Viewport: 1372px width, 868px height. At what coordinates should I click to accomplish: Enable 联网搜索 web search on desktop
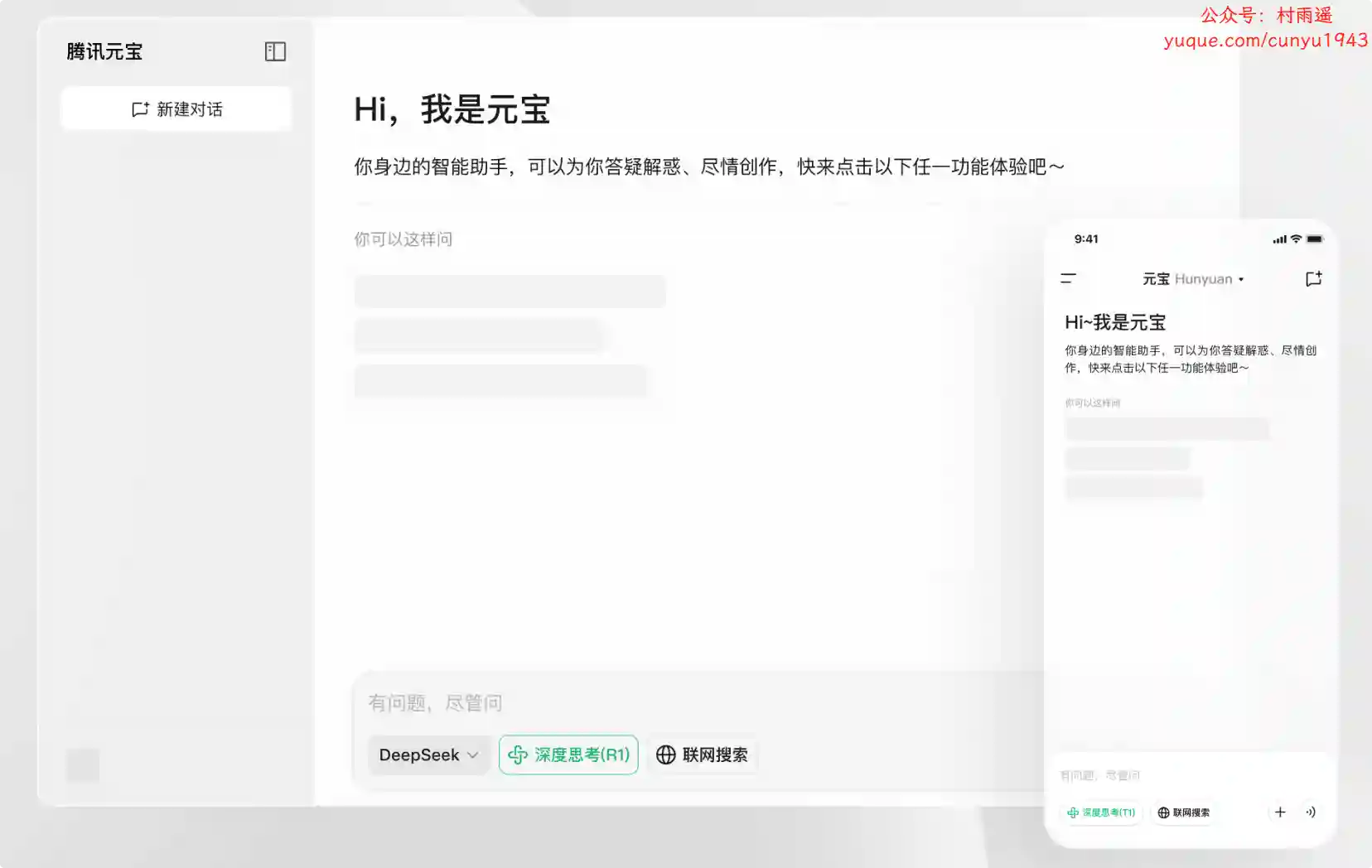tap(703, 755)
